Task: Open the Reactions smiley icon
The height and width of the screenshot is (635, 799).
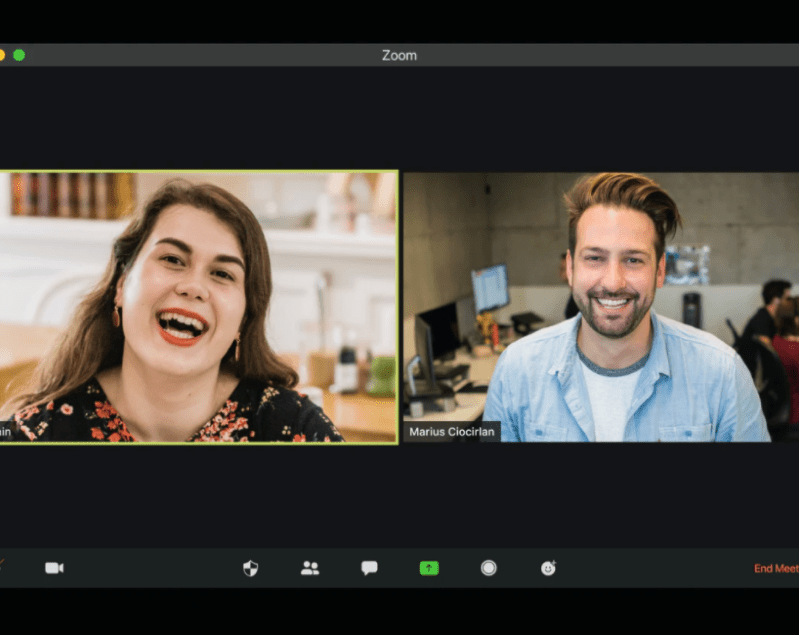Action: pos(548,568)
